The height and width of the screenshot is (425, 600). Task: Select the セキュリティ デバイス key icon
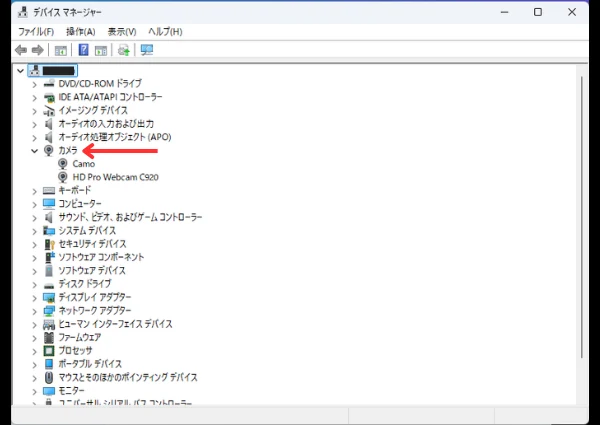click(49, 244)
